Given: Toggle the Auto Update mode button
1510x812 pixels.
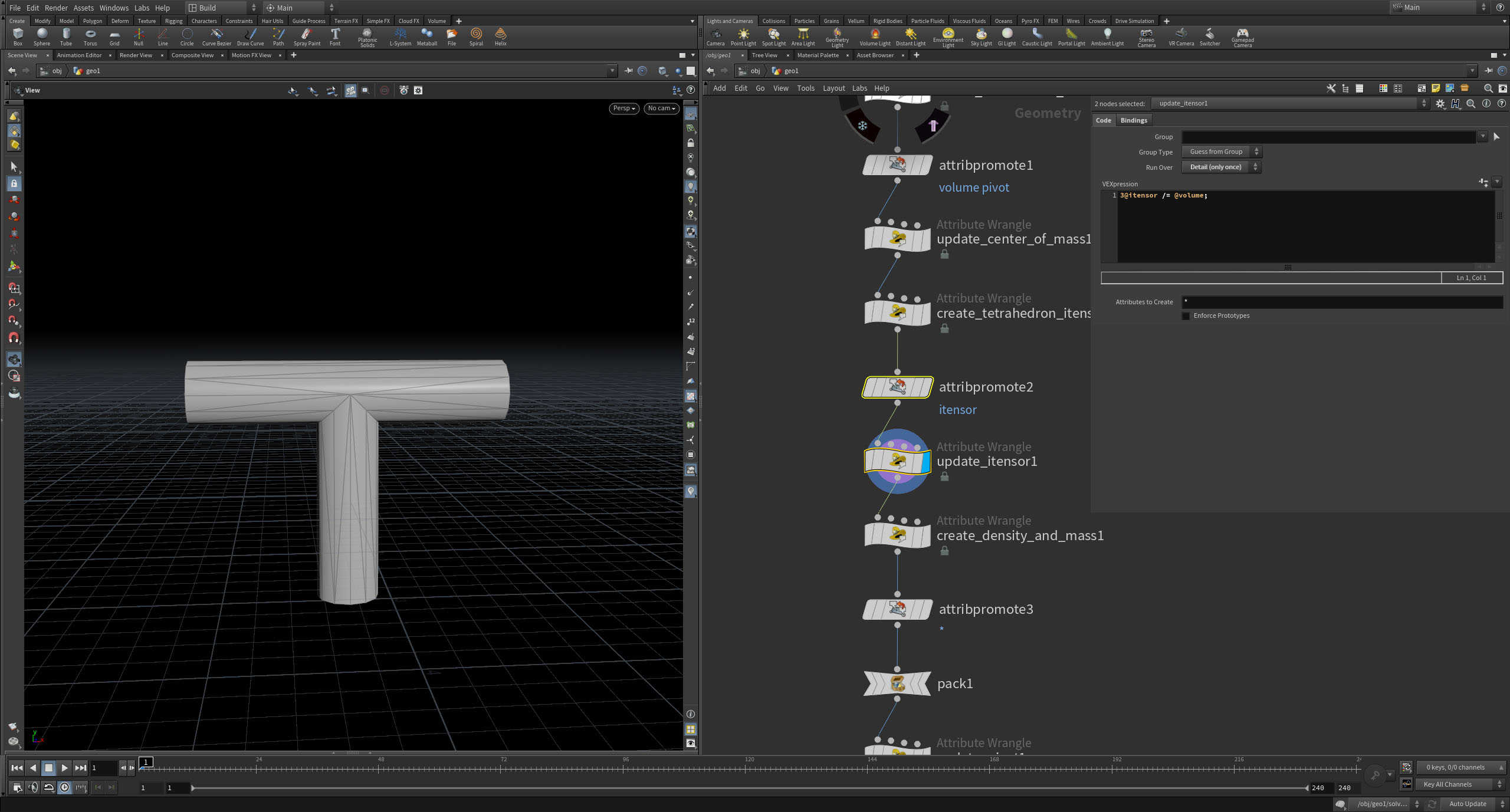Looking at the screenshot, I should click(1468, 804).
